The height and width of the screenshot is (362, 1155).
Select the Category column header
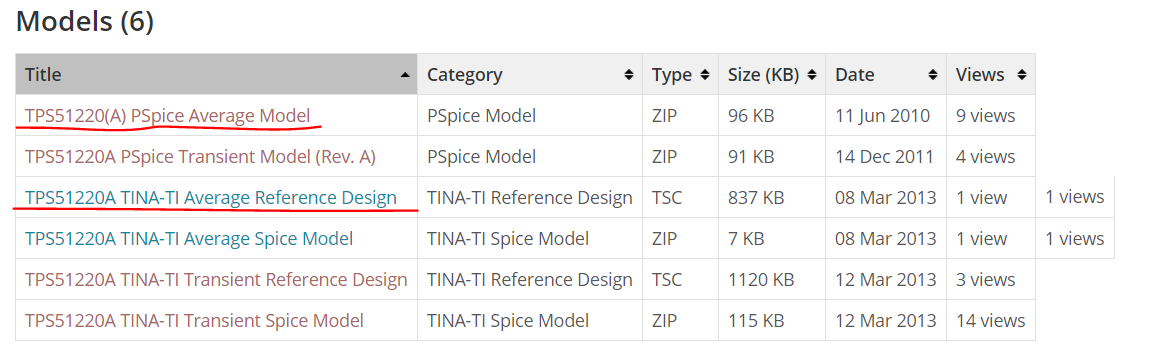click(x=530, y=74)
